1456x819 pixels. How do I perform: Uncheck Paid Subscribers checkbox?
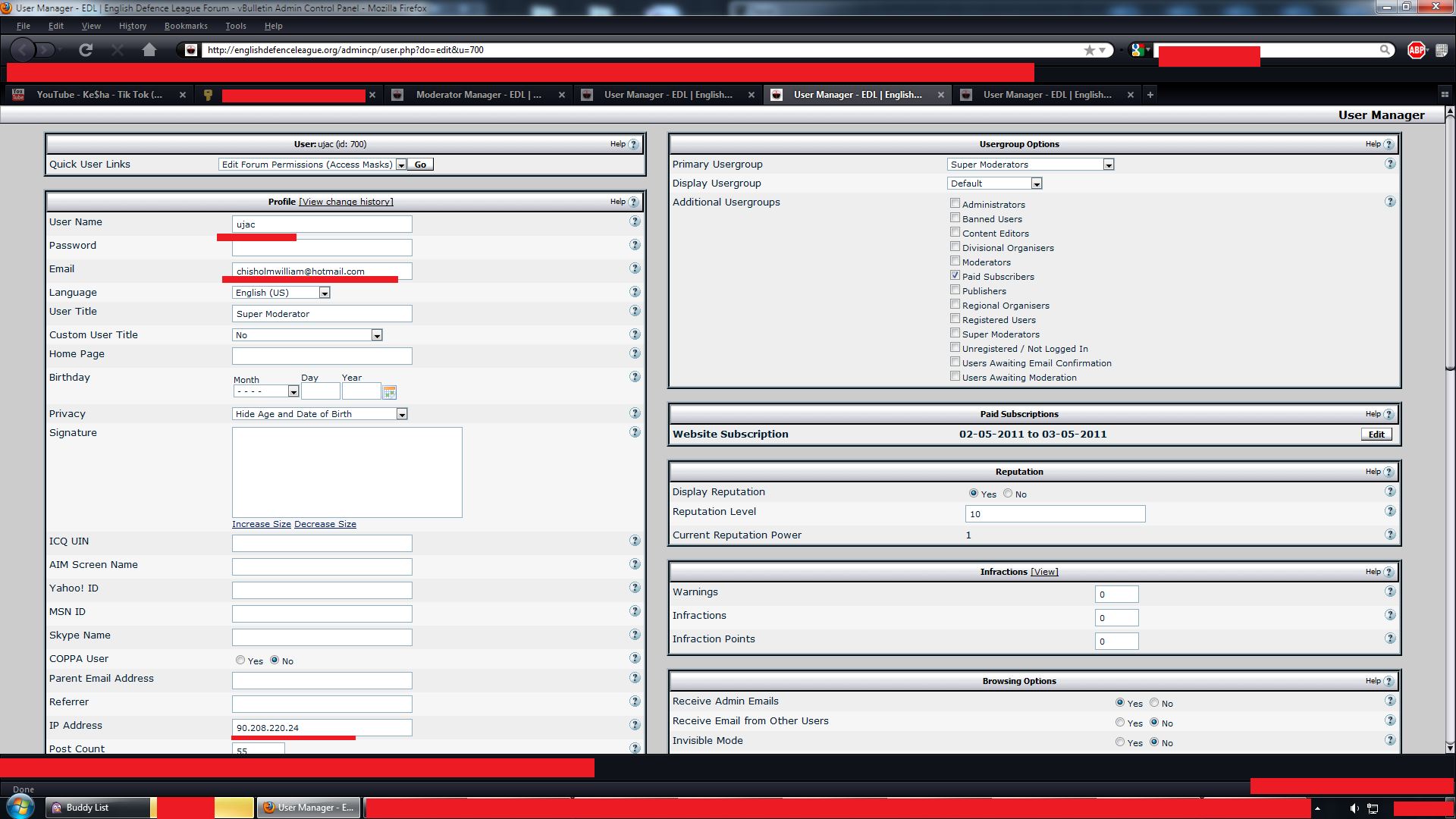955,275
